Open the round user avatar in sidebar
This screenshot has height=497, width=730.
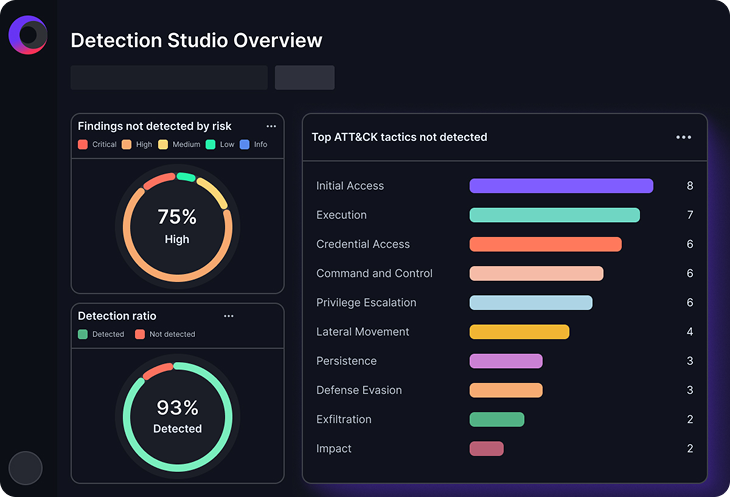pyautogui.click(x=26, y=468)
